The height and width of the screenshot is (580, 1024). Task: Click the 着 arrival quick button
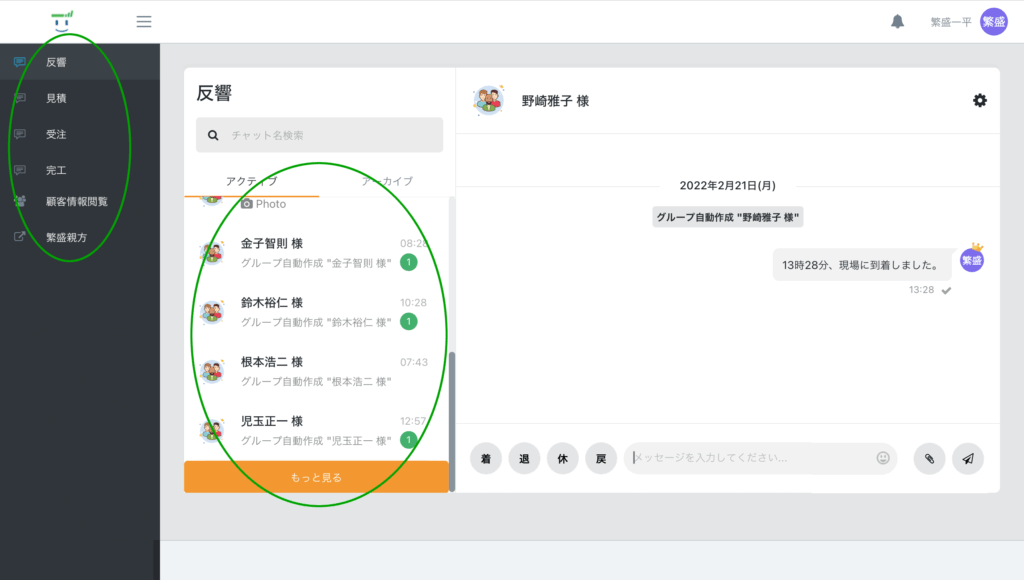click(486, 459)
